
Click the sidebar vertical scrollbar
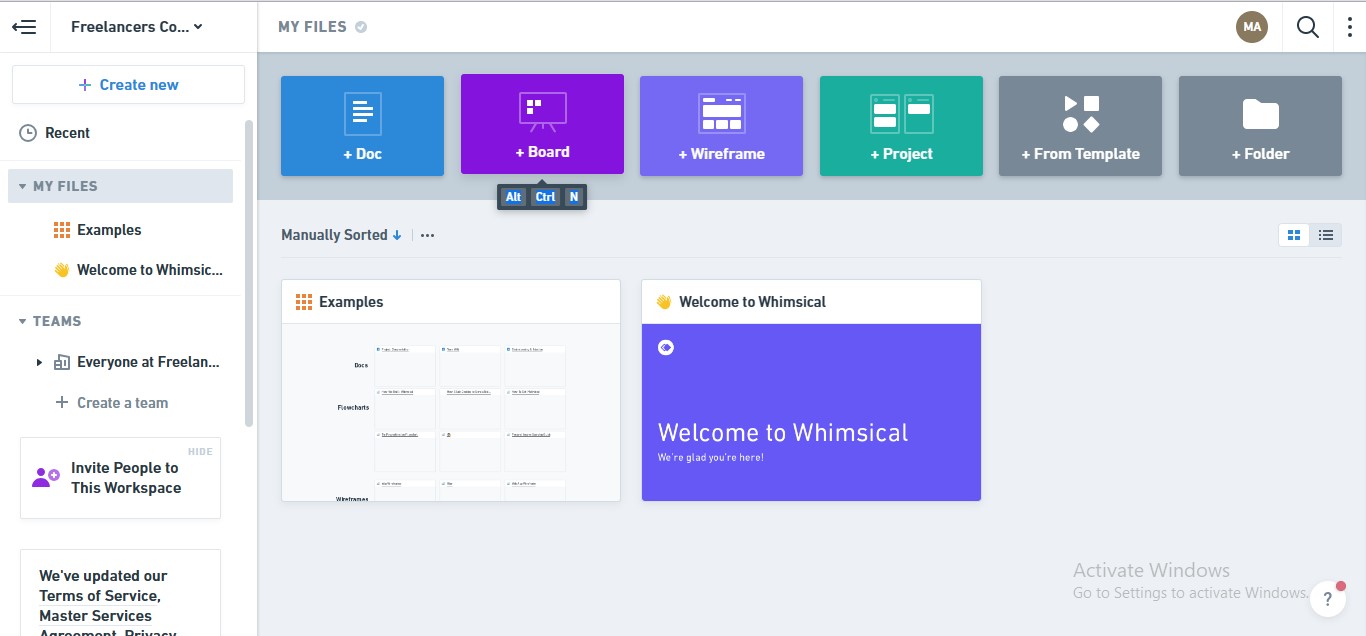pos(249,273)
